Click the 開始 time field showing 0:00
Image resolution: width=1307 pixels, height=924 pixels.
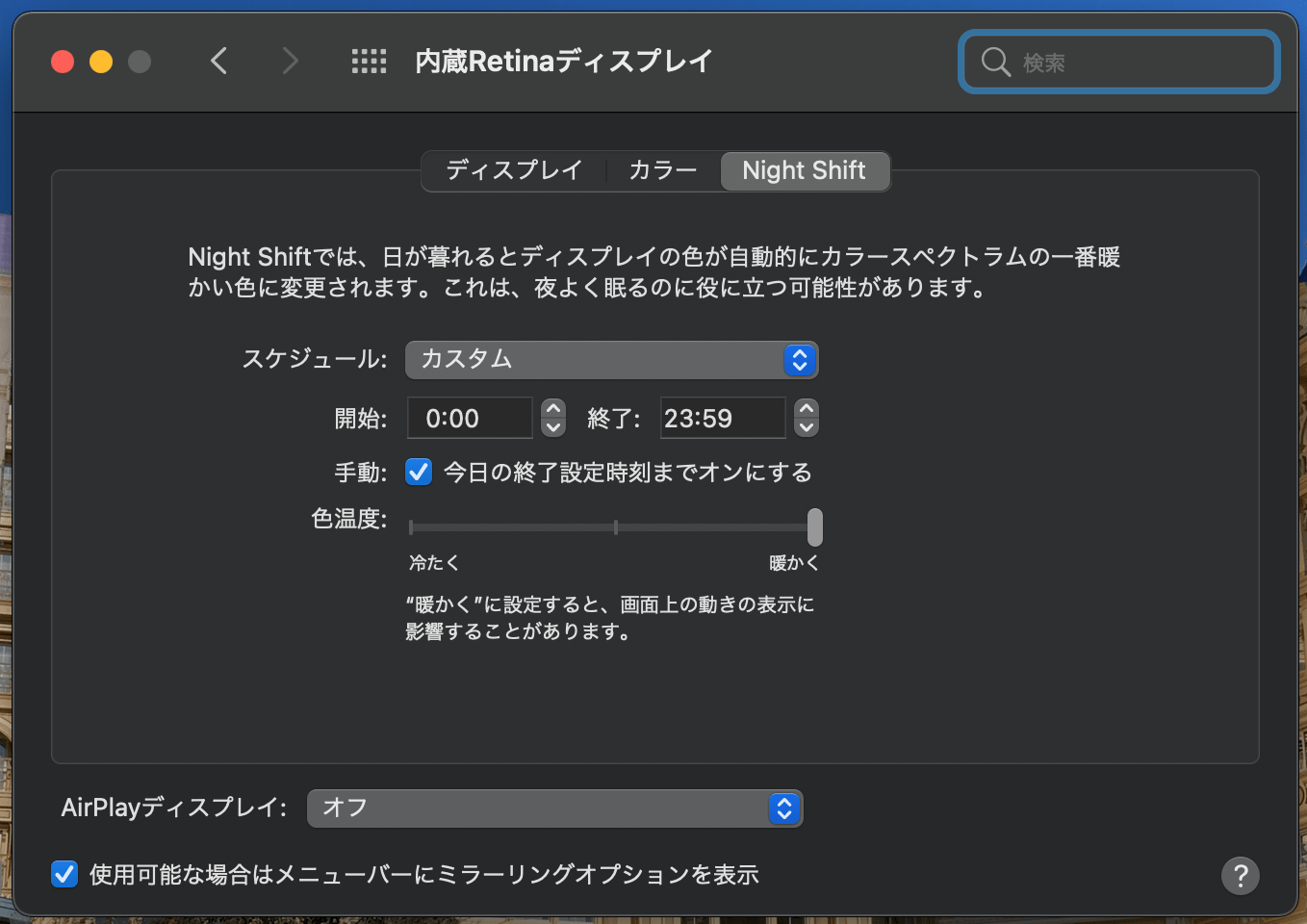(x=470, y=418)
